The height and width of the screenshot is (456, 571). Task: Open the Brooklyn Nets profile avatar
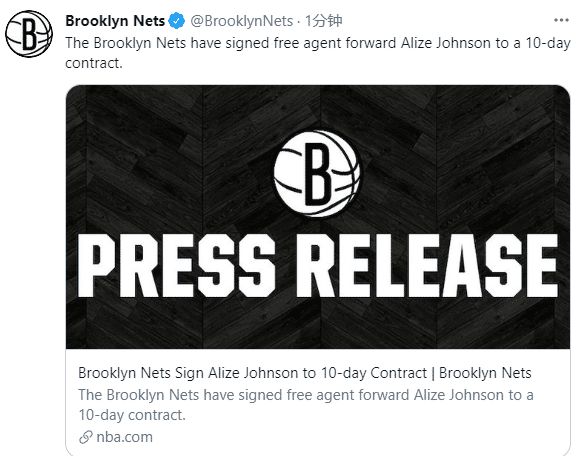click(29, 34)
